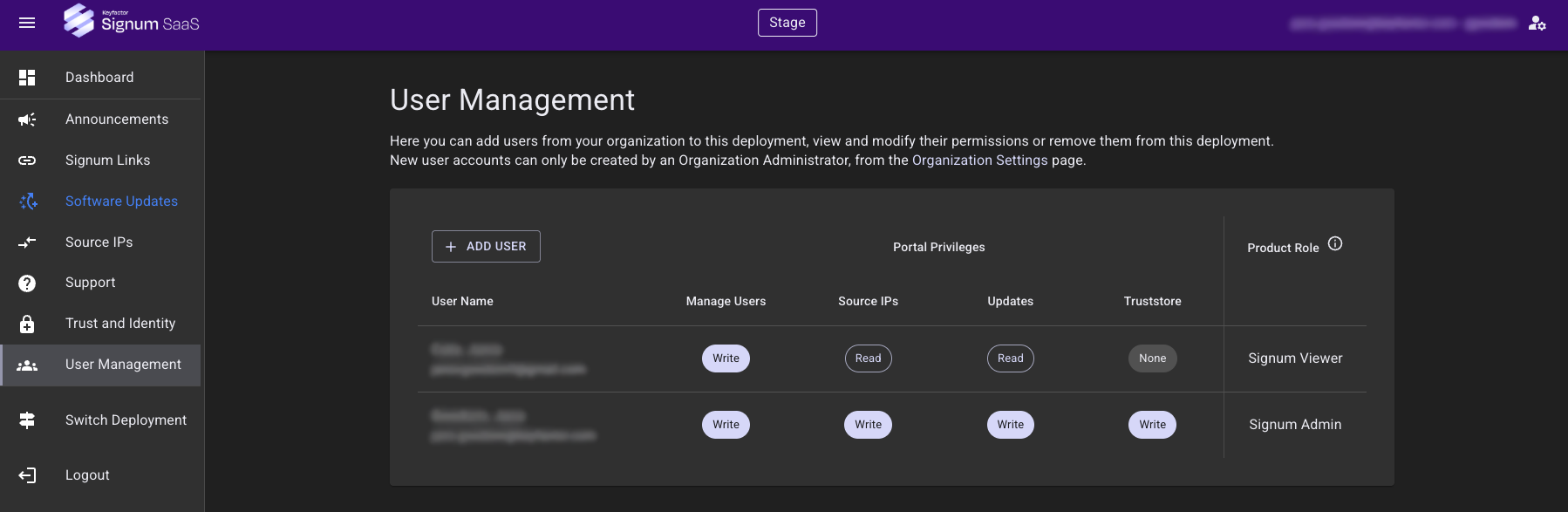This screenshot has width=1568, height=512.
Task: Toggle Source IPs Write chip for Signum Admin
Action: [868, 425]
